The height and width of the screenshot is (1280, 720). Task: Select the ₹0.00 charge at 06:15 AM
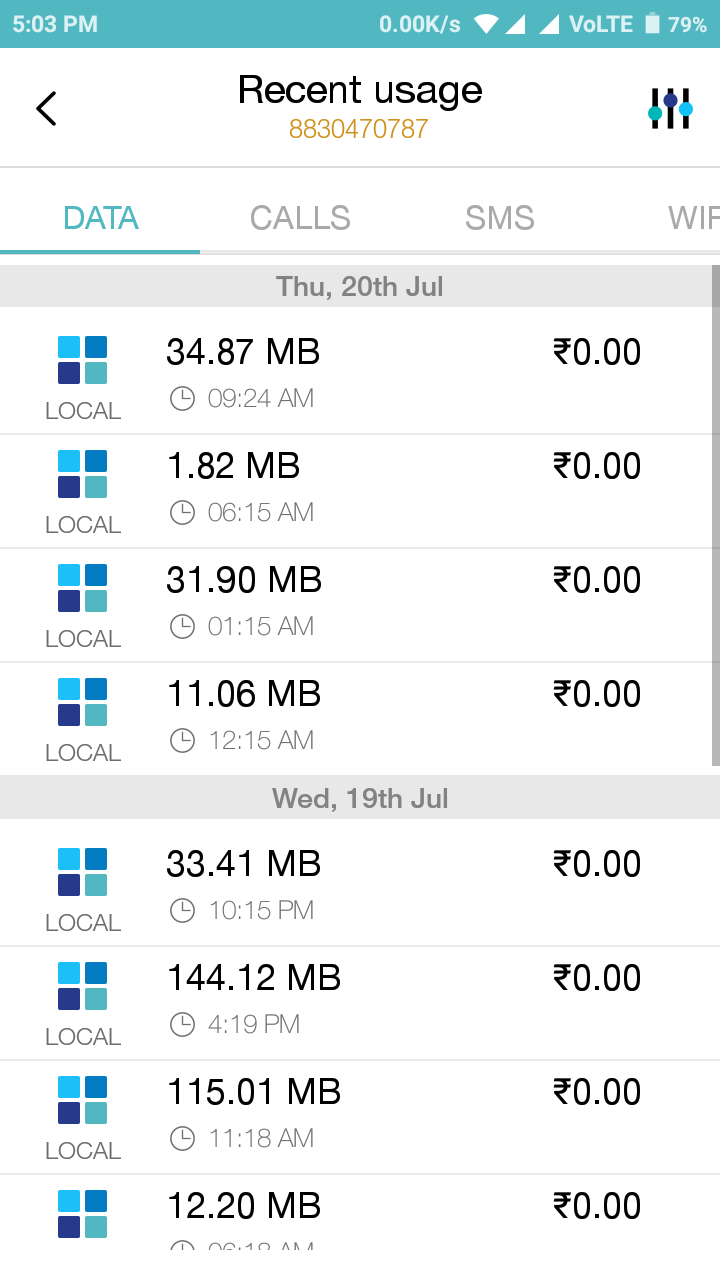597,466
